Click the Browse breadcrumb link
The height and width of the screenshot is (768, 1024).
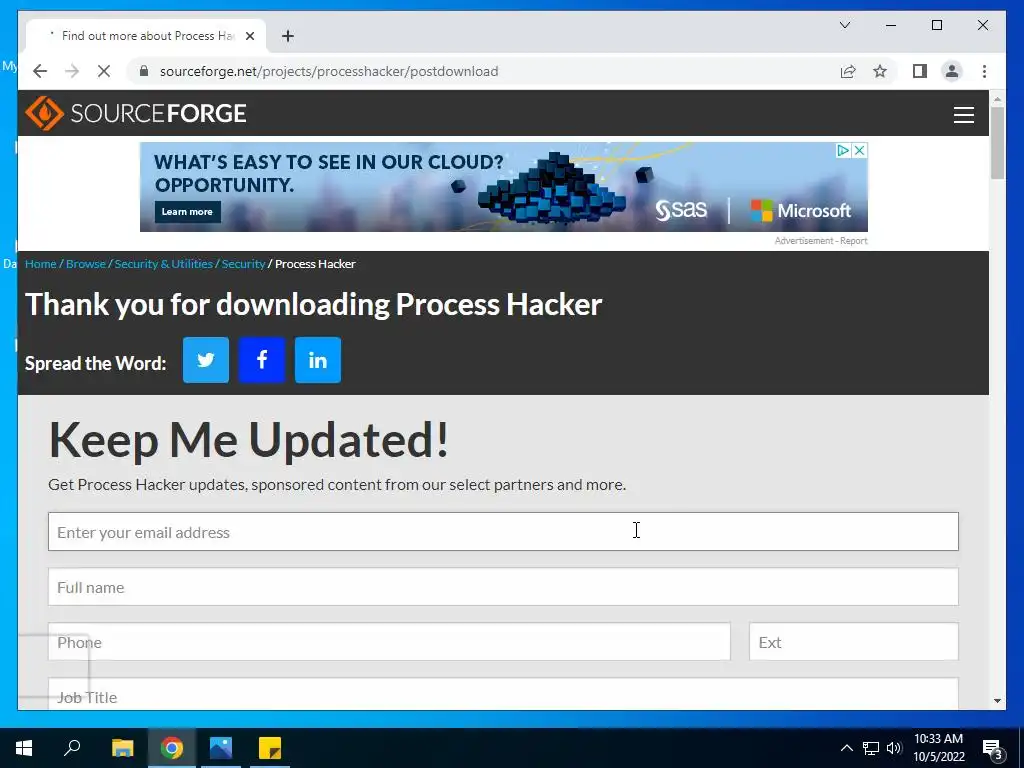86,264
